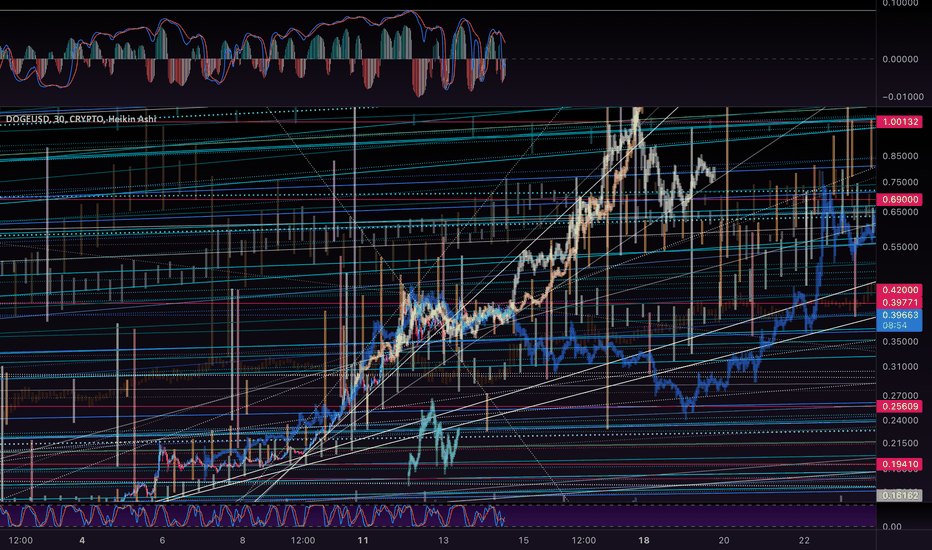This screenshot has height=550, width=932.
Task: Click the 0.31000 price axis value
Action: point(900,367)
